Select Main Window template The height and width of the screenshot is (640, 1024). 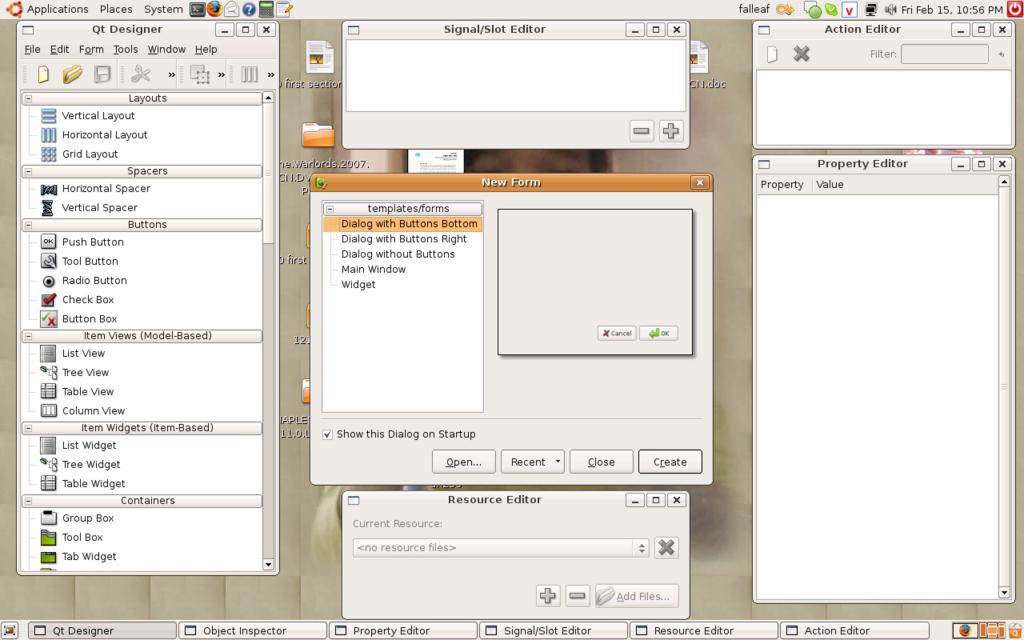tap(373, 270)
